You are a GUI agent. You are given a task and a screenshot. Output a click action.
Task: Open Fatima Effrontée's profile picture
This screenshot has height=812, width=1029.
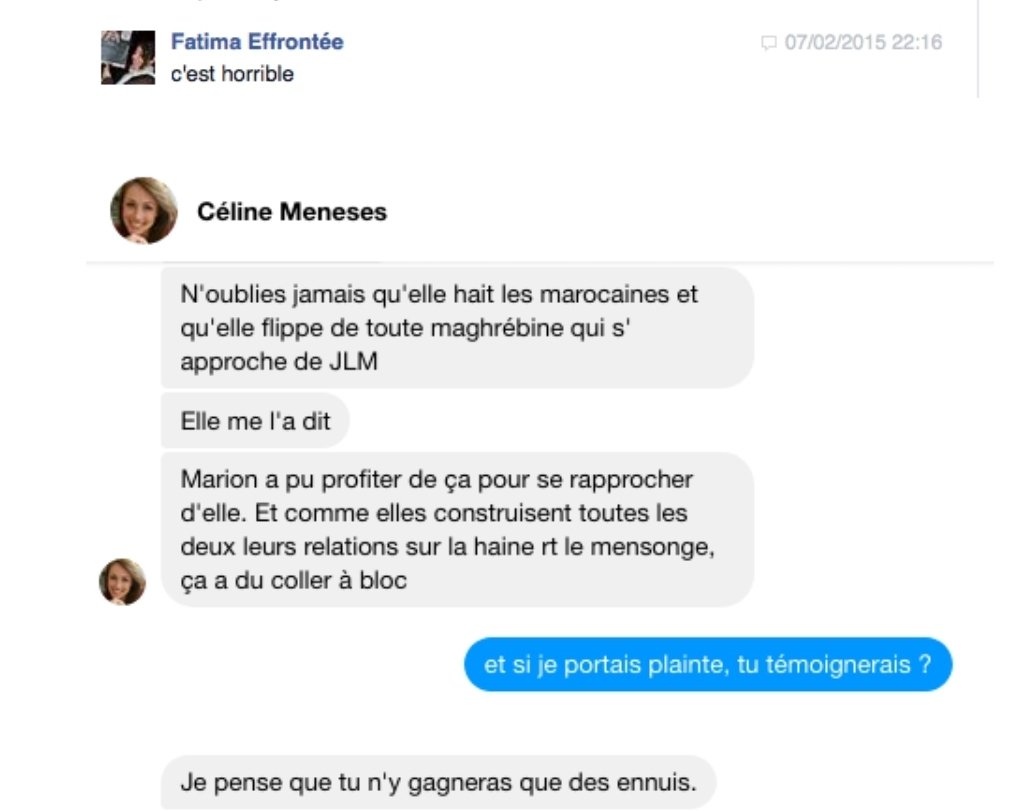(x=128, y=57)
